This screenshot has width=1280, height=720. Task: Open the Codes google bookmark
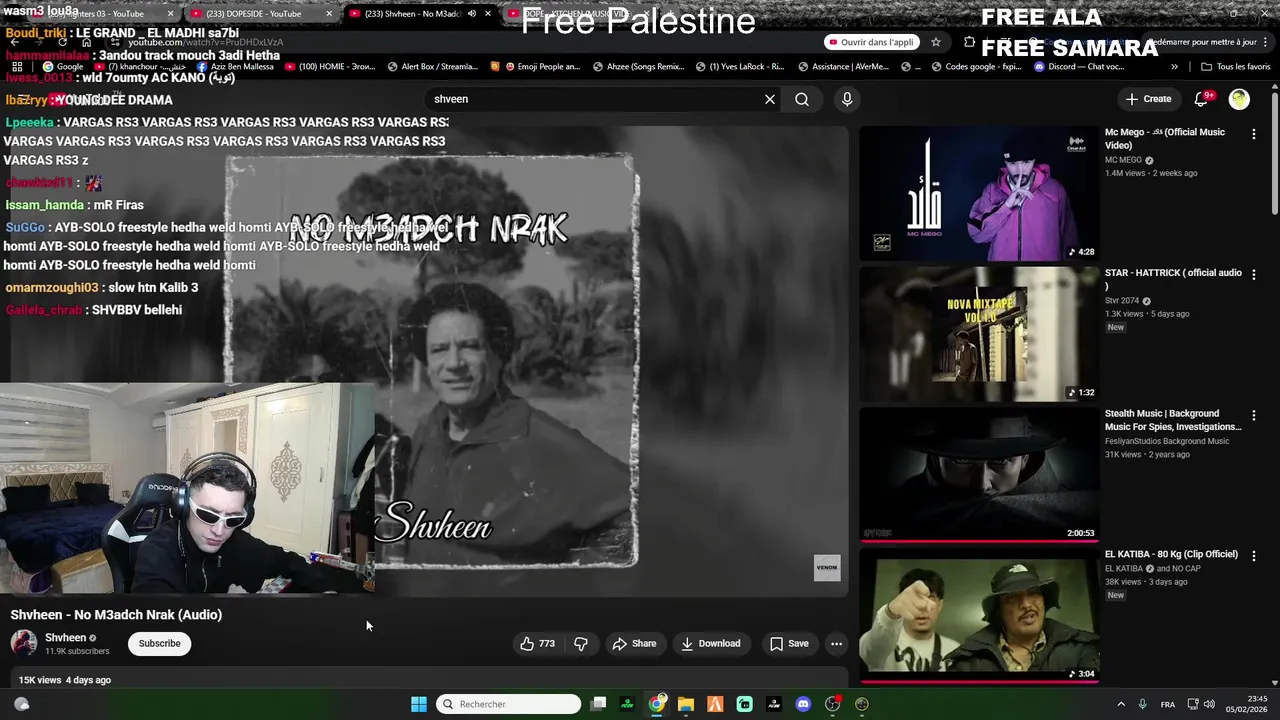click(975, 67)
